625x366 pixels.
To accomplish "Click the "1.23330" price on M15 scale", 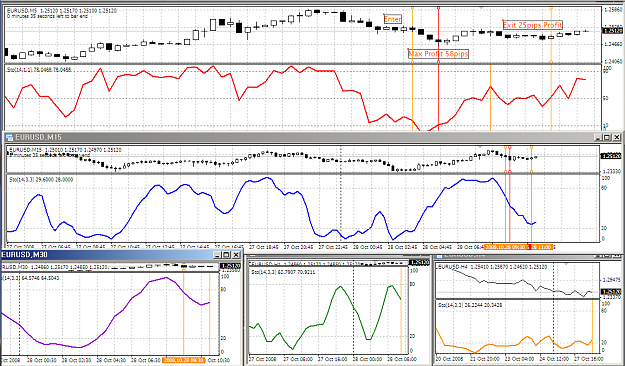I will click(x=611, y=171).
